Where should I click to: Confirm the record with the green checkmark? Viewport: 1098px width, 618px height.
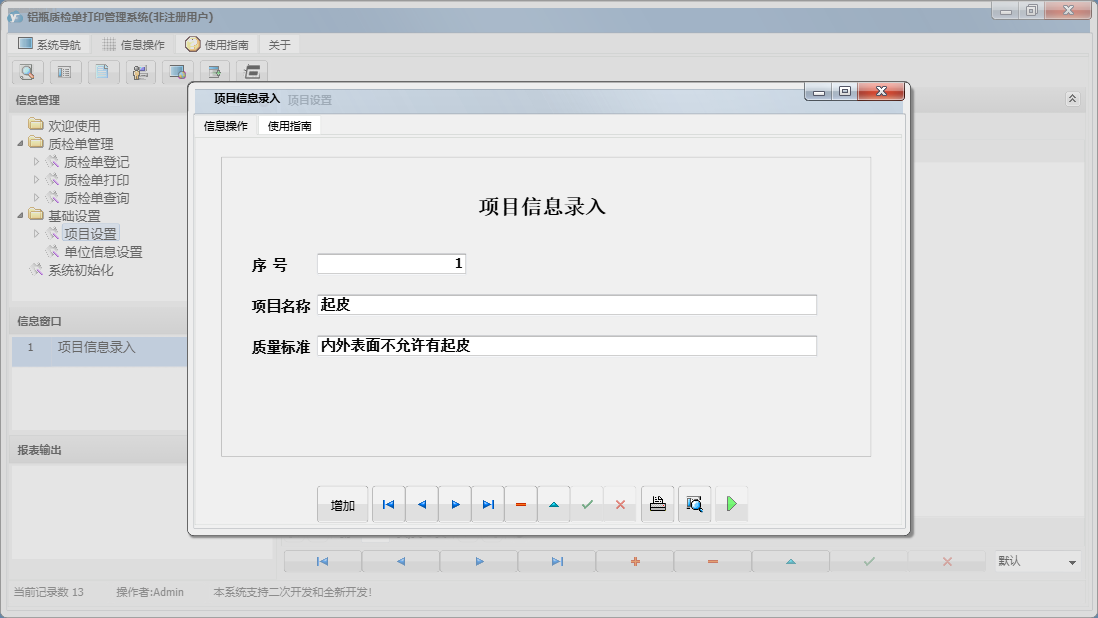(587, 504)
